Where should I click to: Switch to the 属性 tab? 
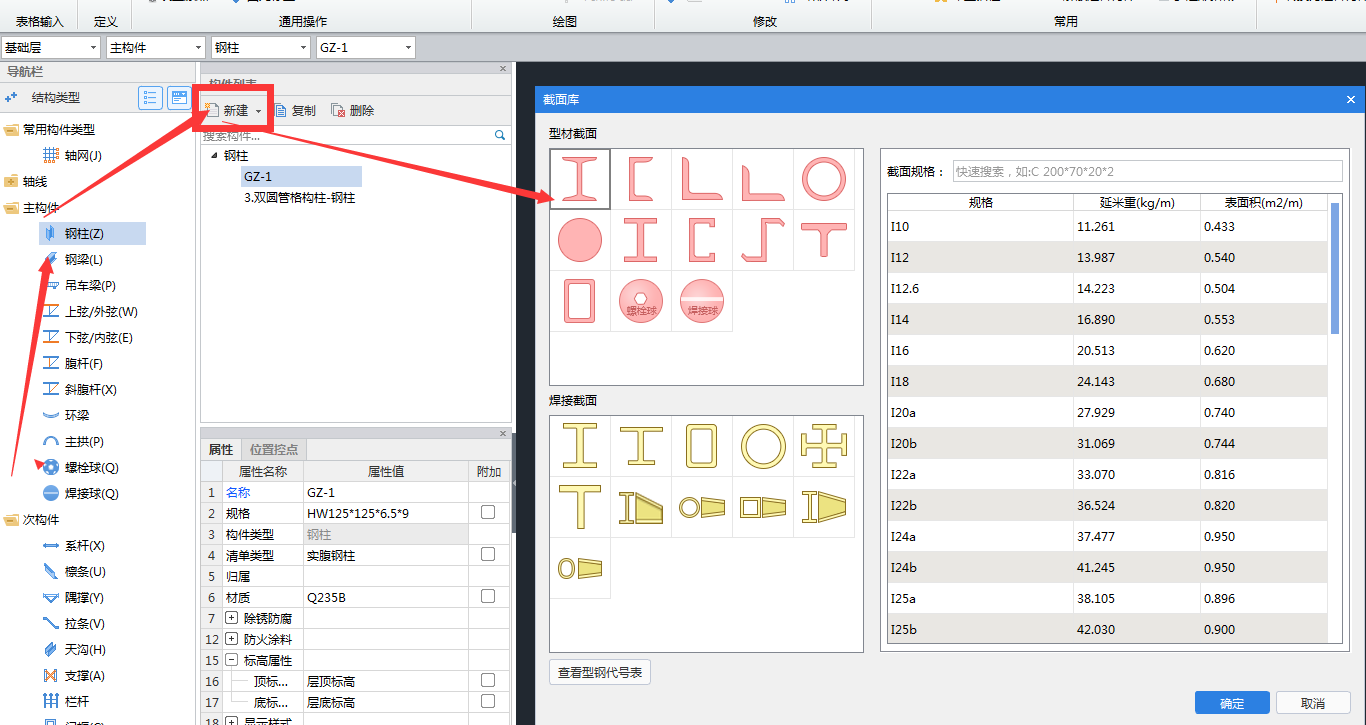coord(221,450)
